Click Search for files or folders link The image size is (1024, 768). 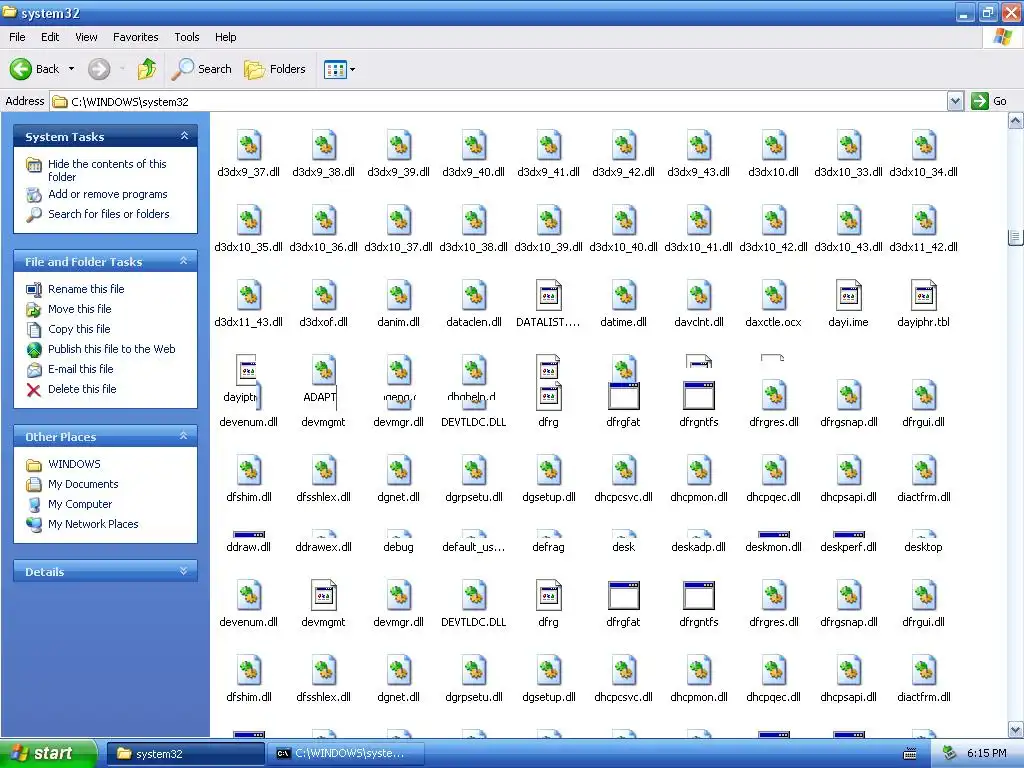pos(108,214)
